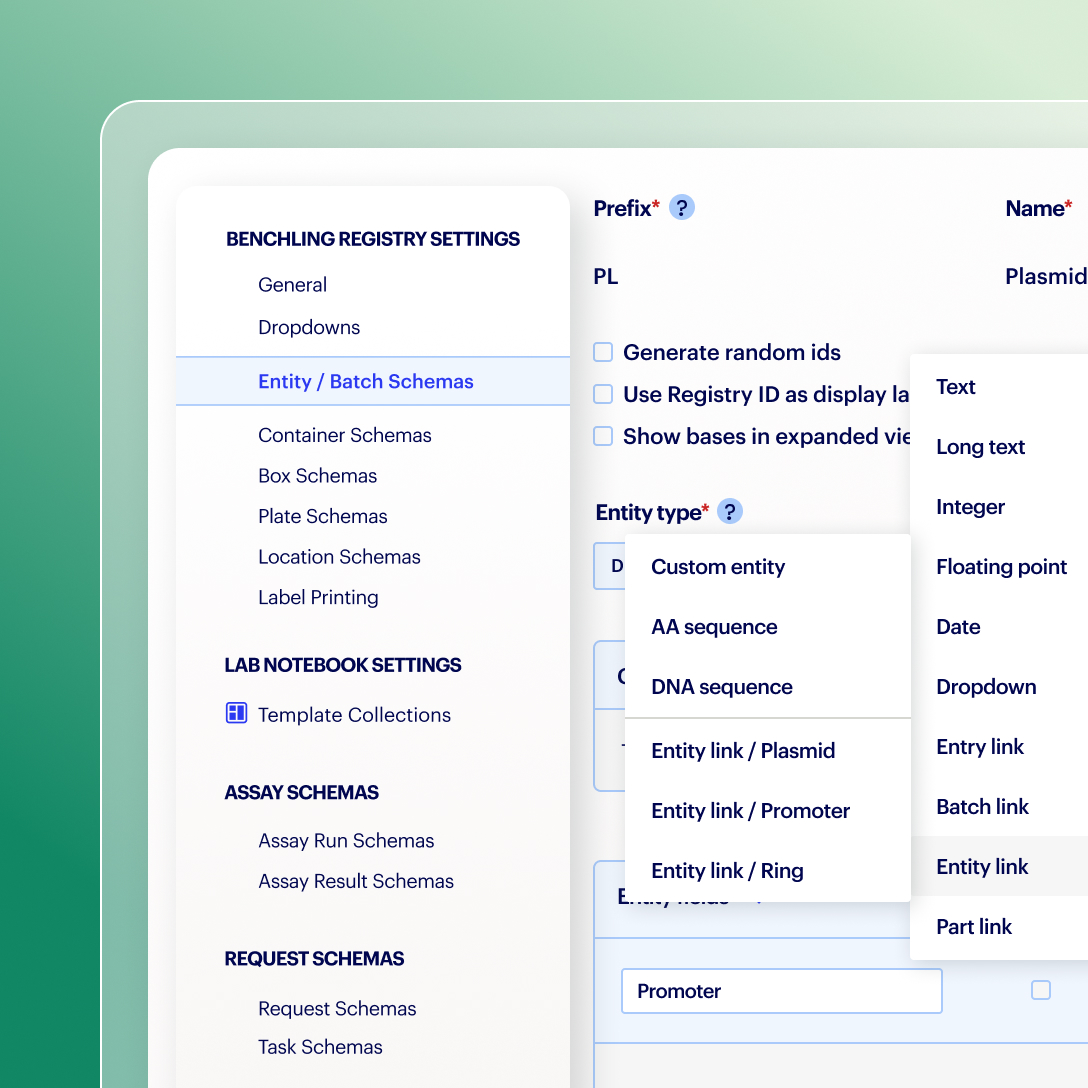This screenshot has height=1088, width=1088.
Task: Pick DNA sequence option
Action: click(767, 687)
